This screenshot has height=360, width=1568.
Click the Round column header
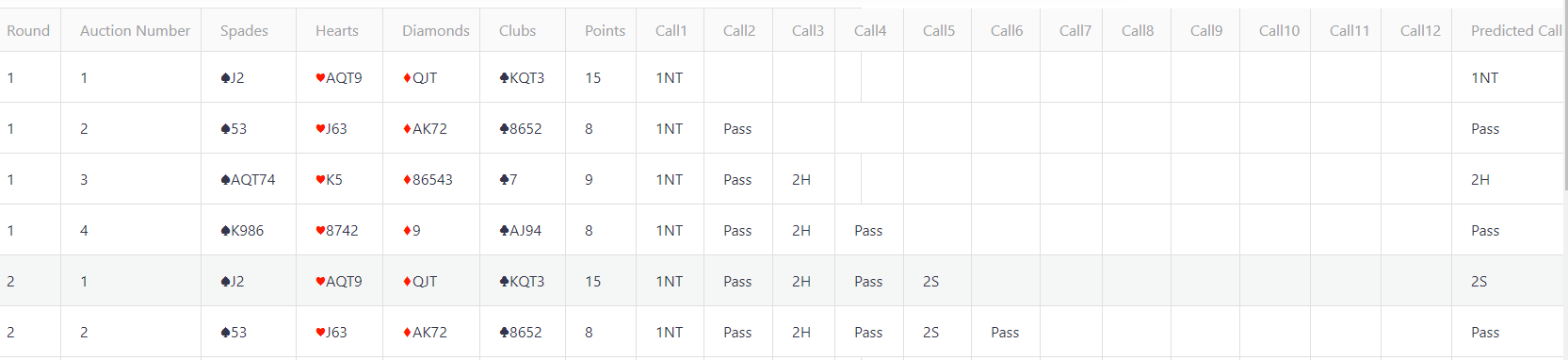point(30,30)
